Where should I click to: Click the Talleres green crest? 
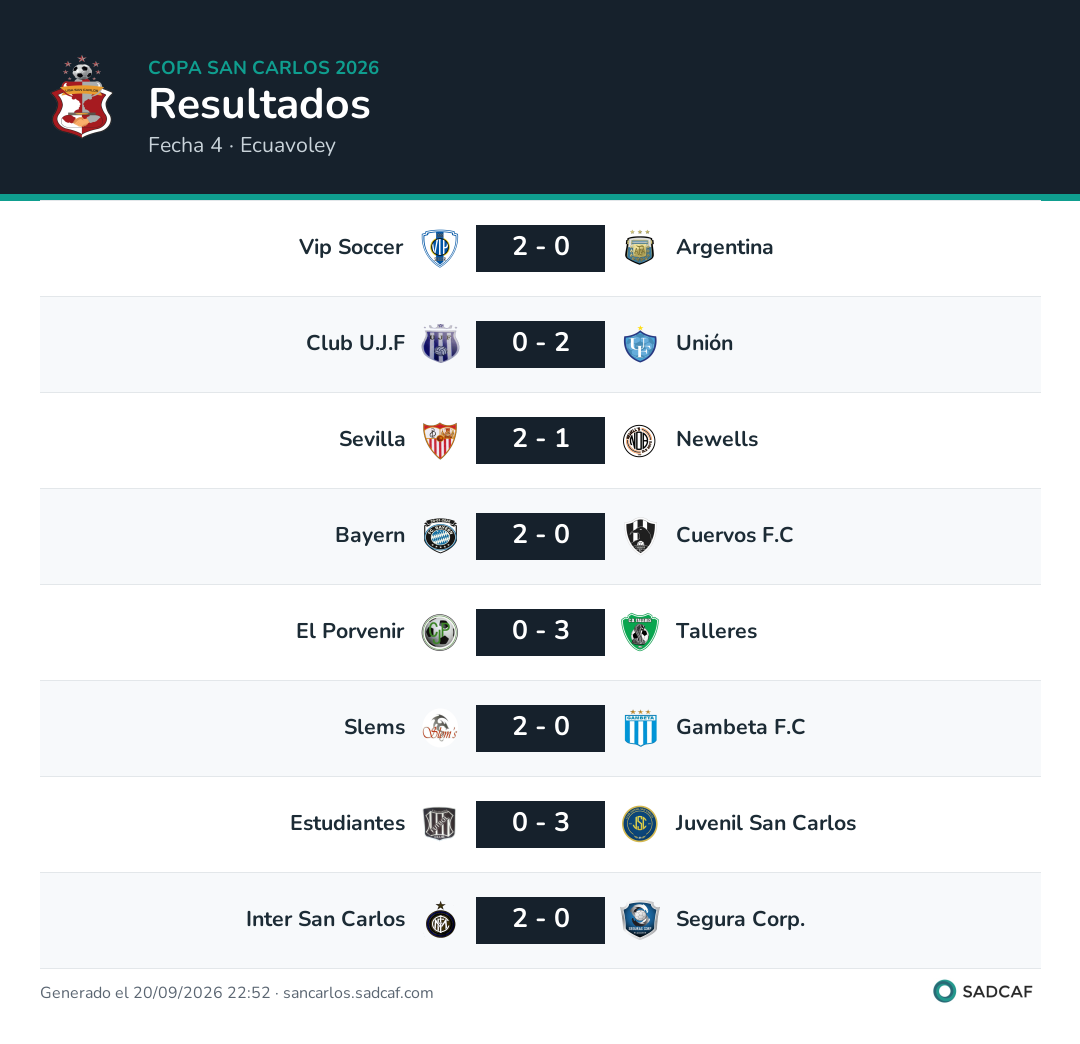click(640, 632)
